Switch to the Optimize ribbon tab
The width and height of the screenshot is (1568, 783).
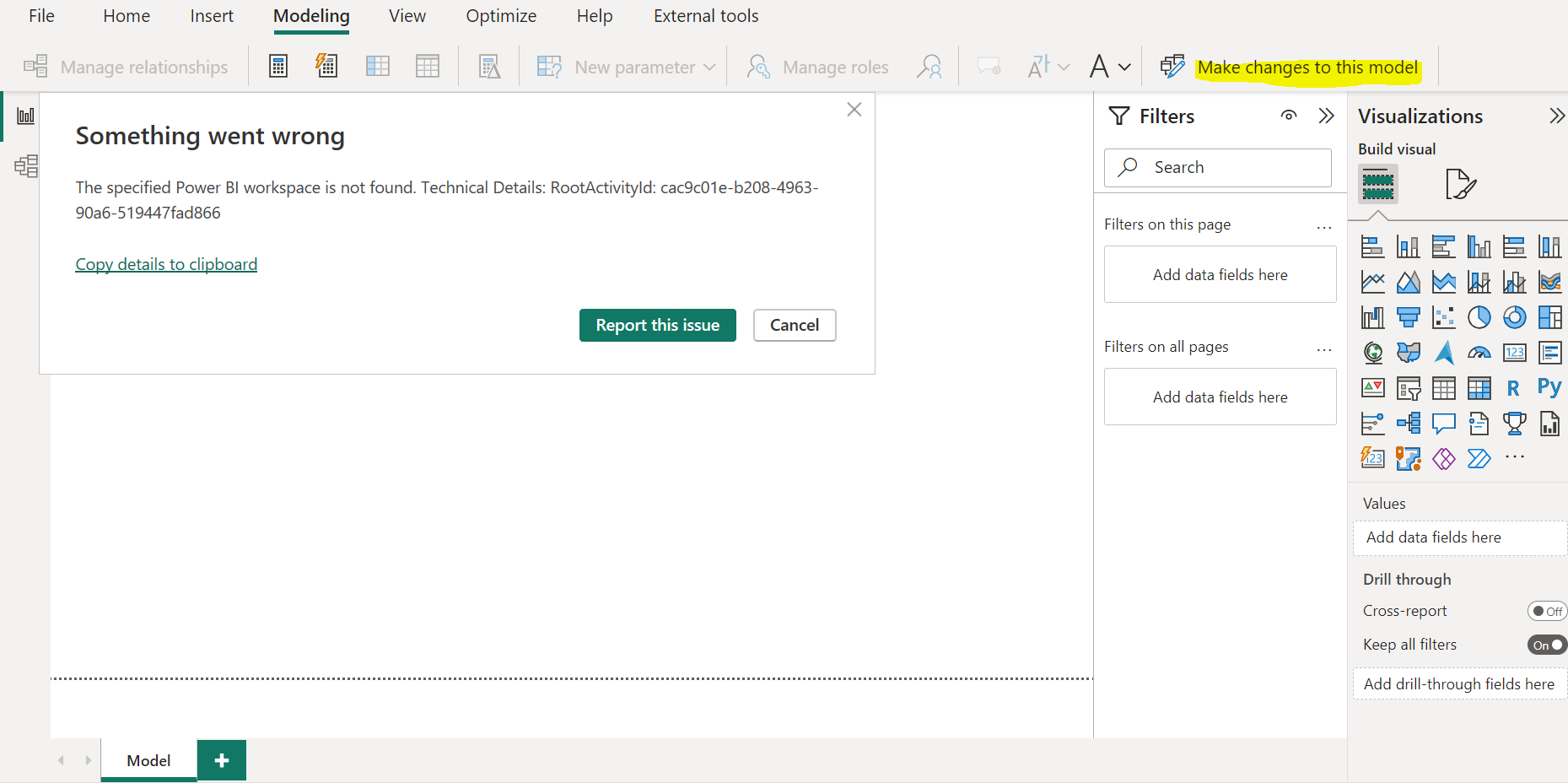point(501,16)
